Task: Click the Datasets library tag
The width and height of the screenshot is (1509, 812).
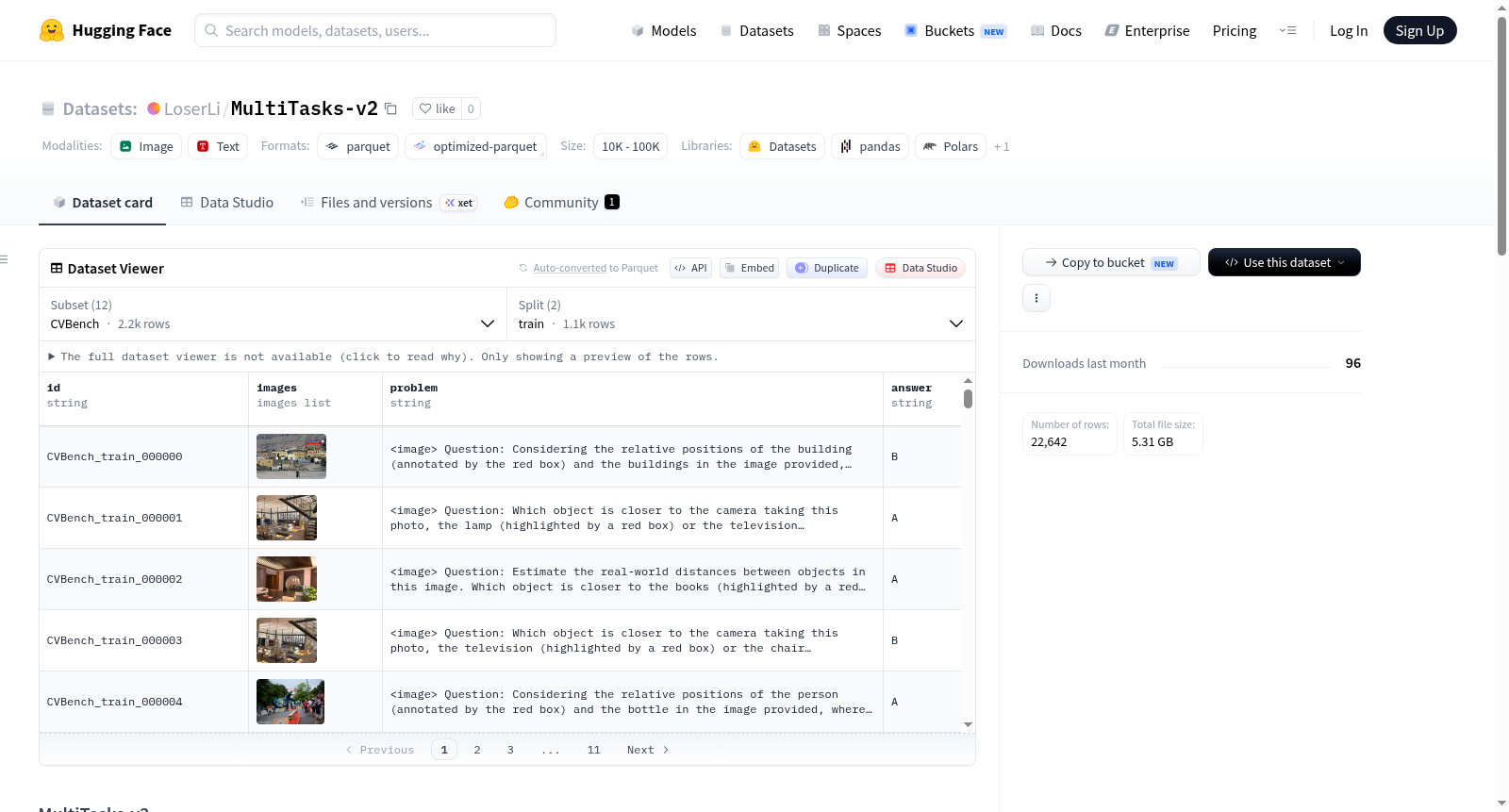Action: click(782, 146)
